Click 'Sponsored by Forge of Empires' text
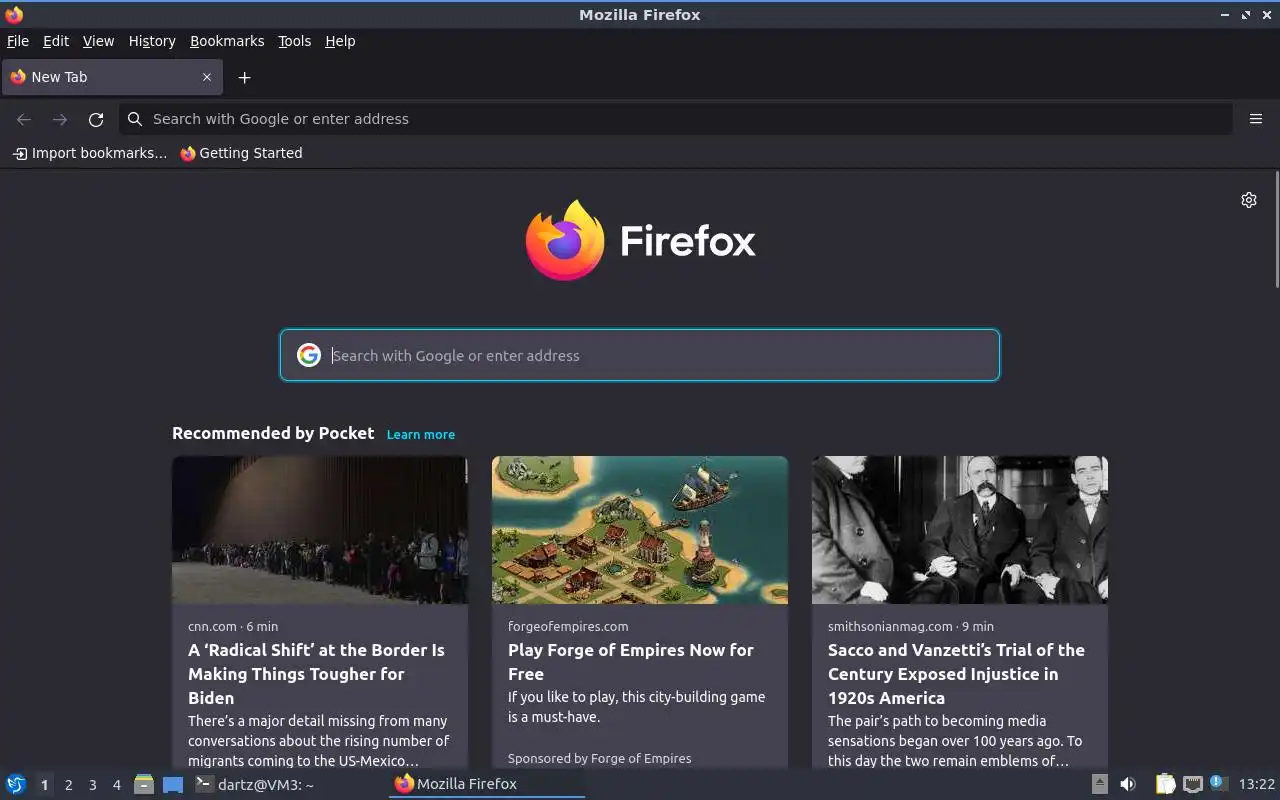Image resolution: width=1280 pixels, height=800 pixels. pyautogui.click(x=599, y=758)
